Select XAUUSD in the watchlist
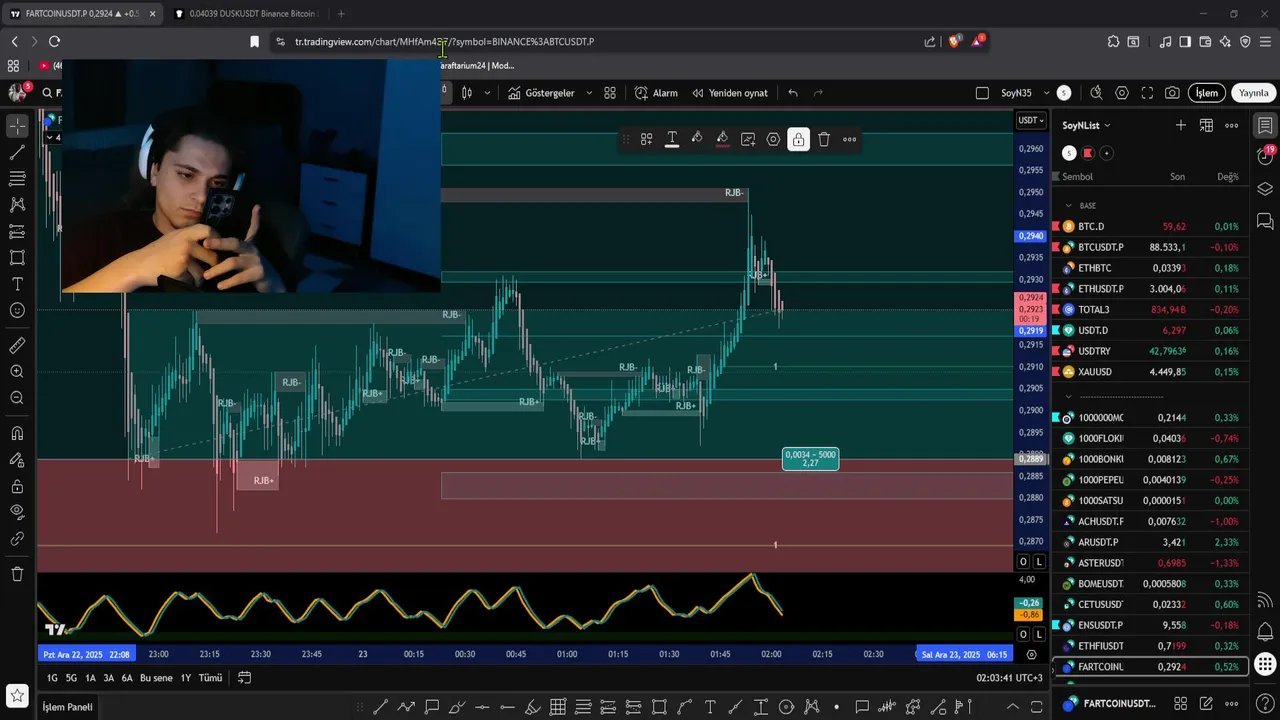This screenshot has width=1280, height=720. 1151,372
